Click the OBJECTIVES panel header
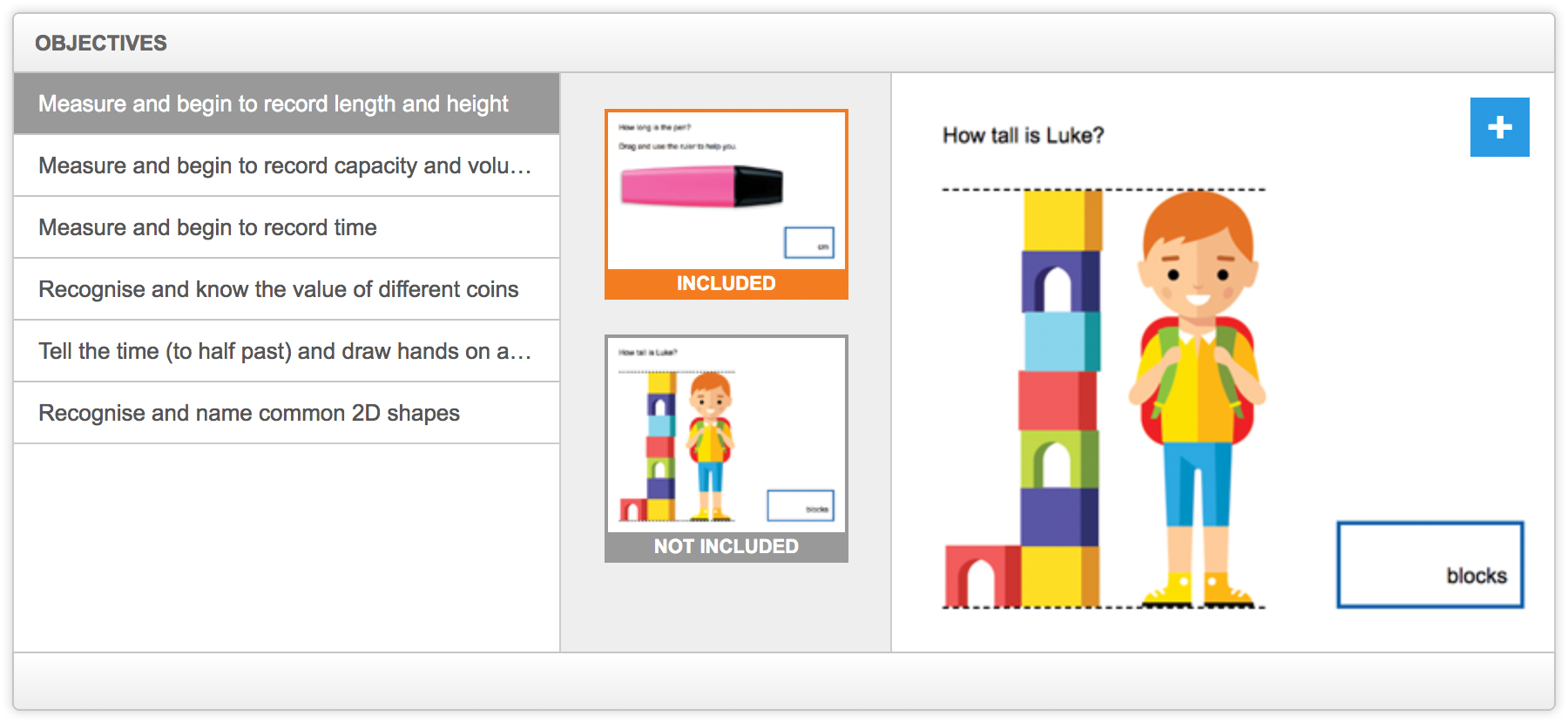Viewport: 1568px width, 723px height. point(101,43)
